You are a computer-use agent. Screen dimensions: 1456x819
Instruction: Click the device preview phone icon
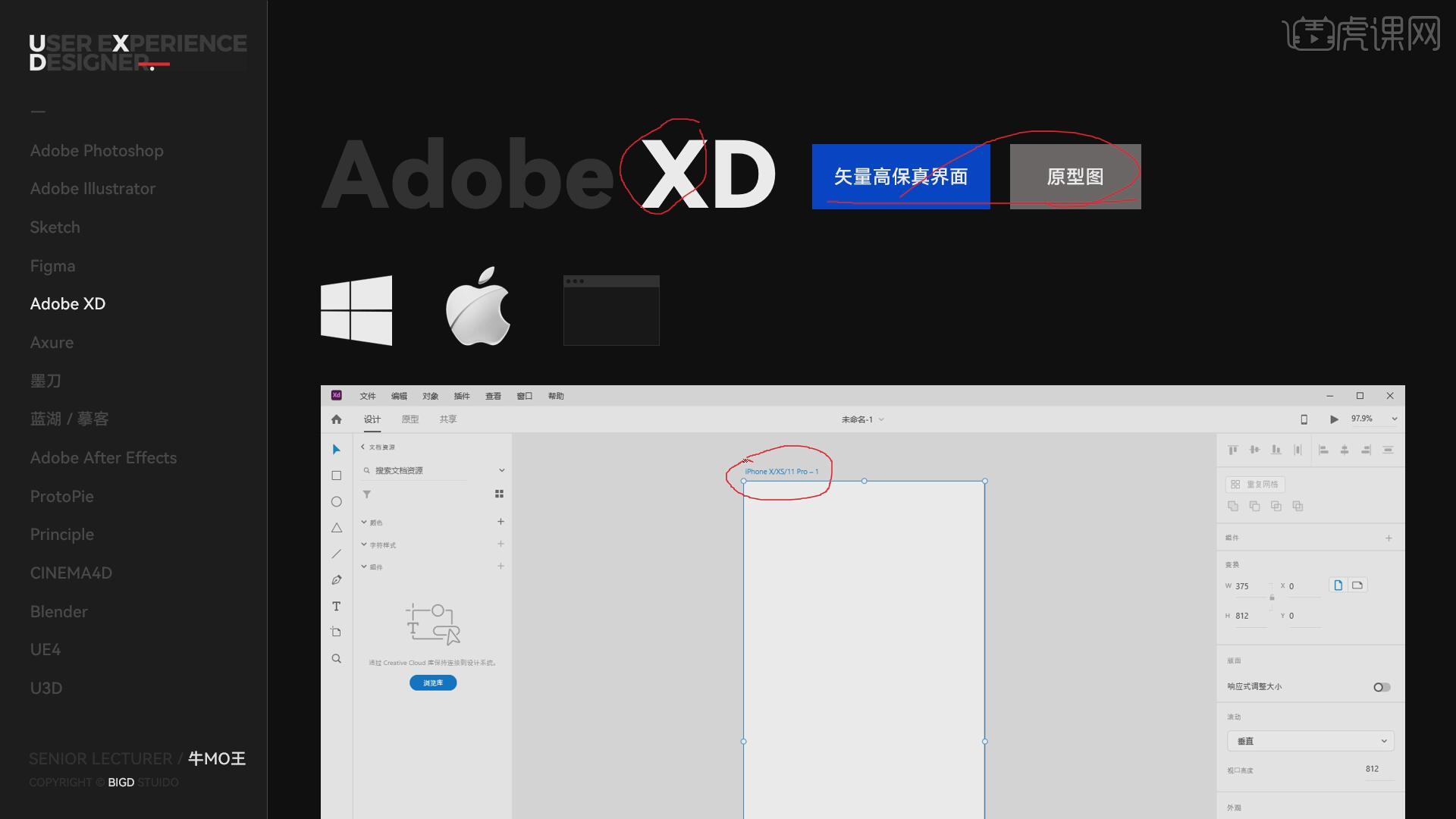1304,419
